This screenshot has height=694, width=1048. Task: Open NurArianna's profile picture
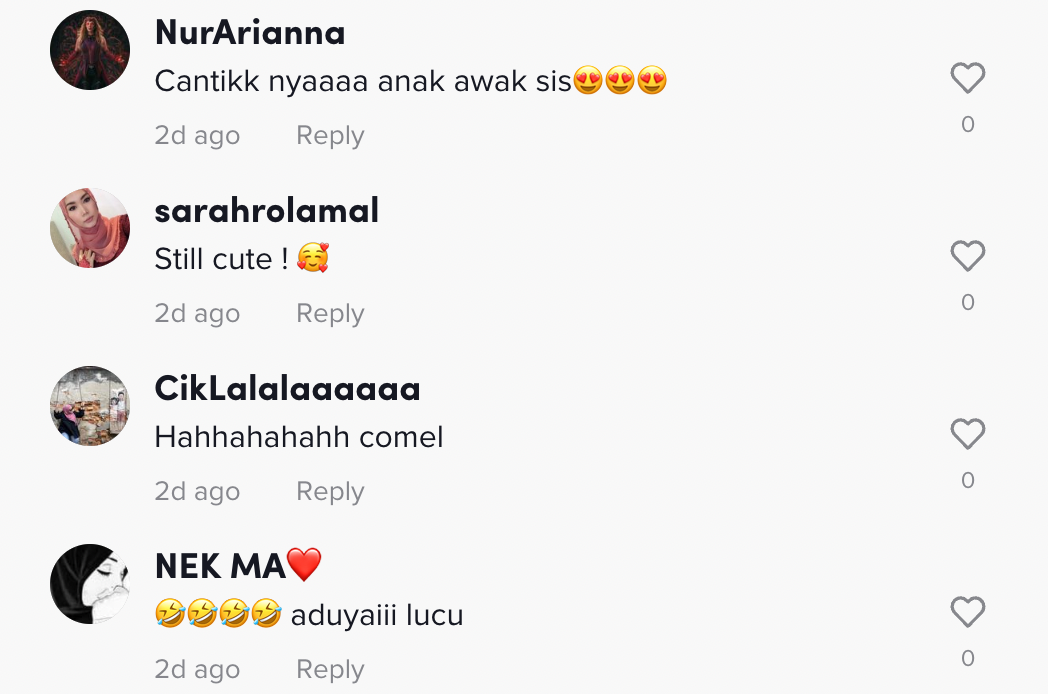tap(90, 50)
